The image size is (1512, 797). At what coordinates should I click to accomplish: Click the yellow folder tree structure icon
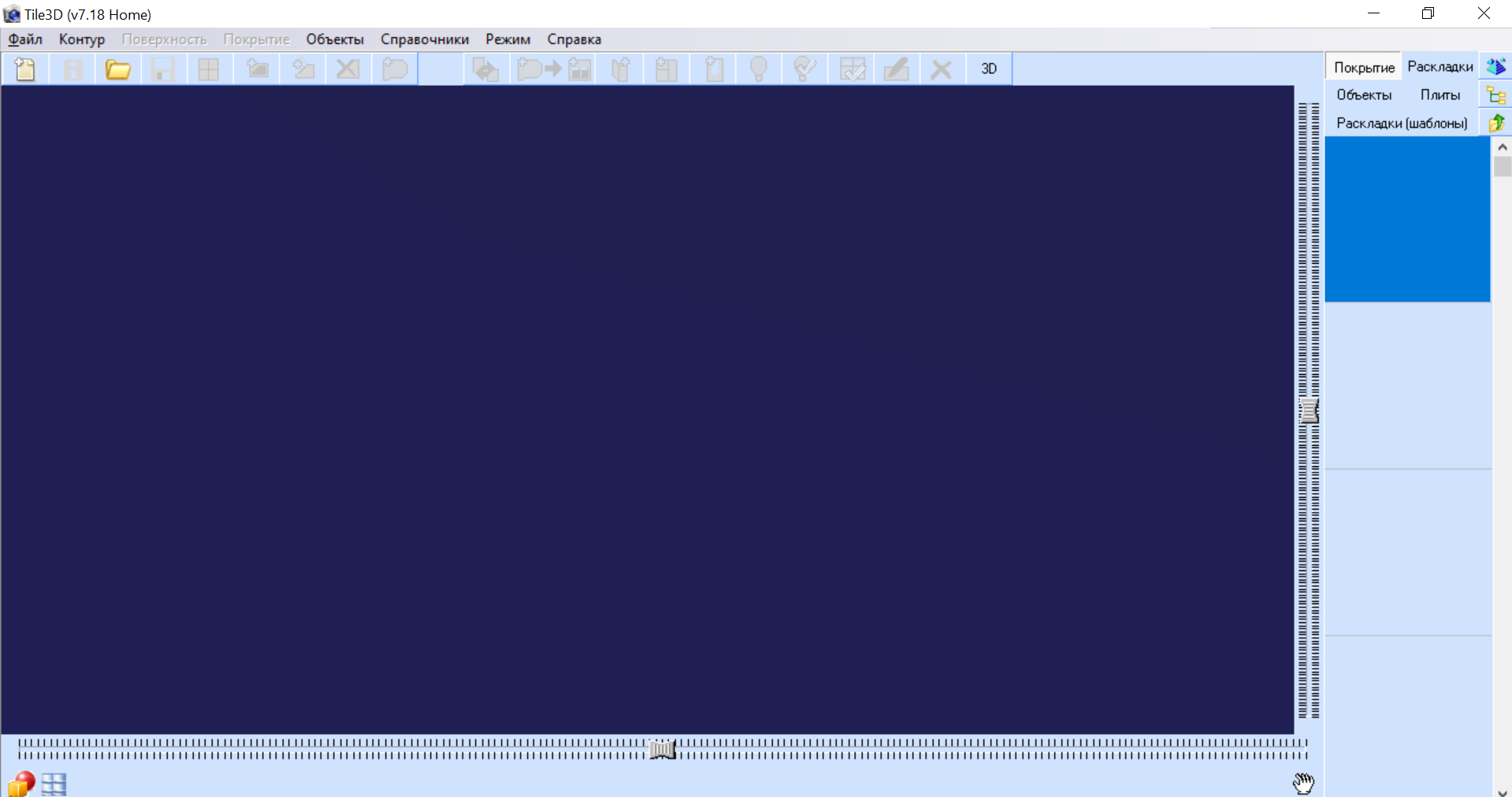coord(1496,95)
